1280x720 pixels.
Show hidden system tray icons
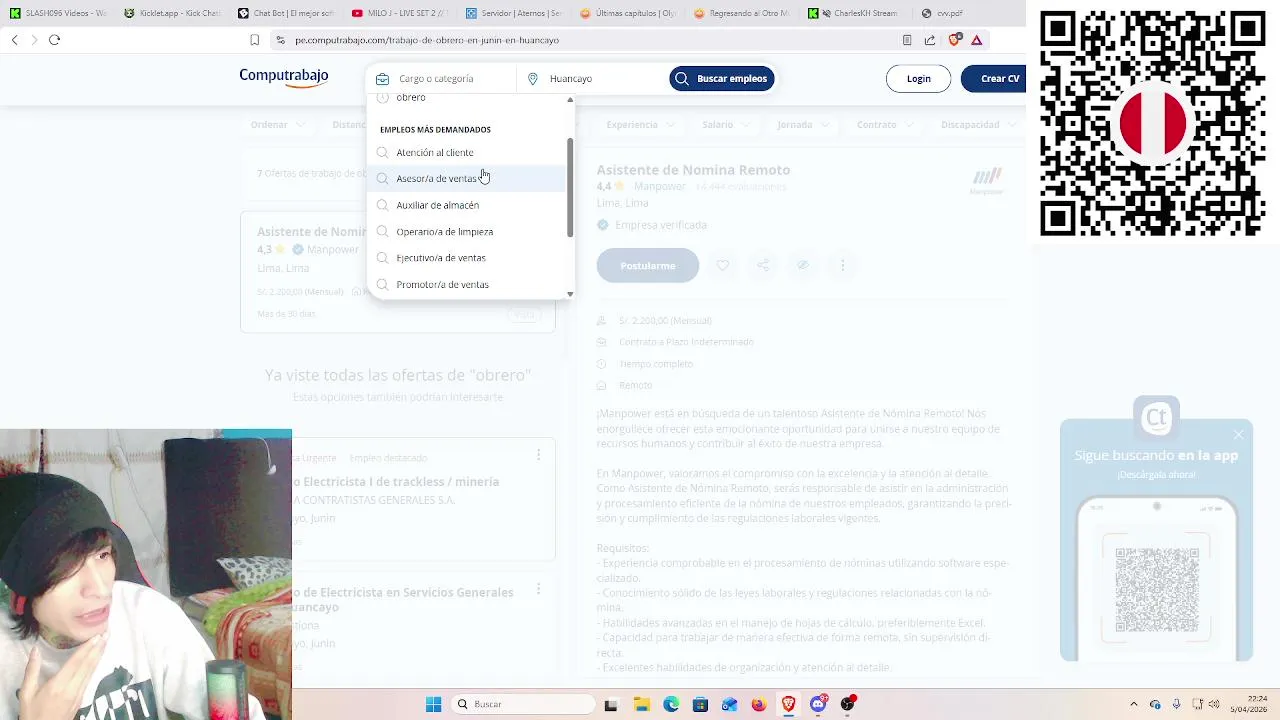[x=1133, y=704]
